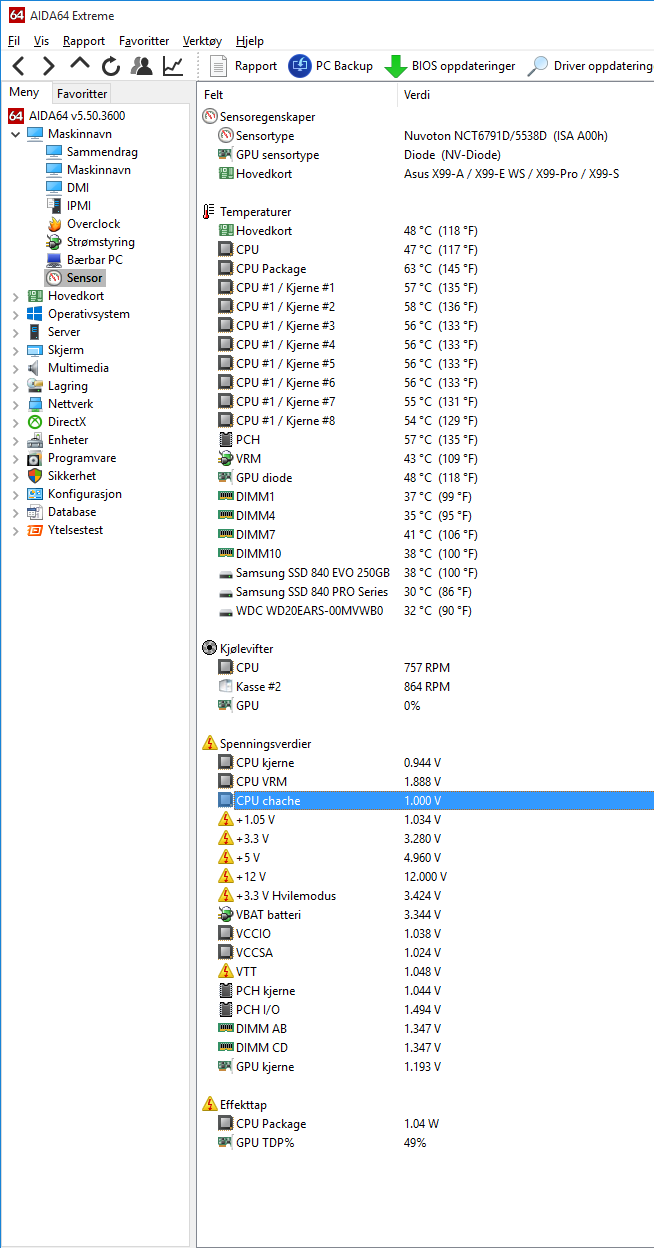The height and width of the screenshot is (1248, 654).
Task: Select Overclock flame icon item
Action: 54,224
